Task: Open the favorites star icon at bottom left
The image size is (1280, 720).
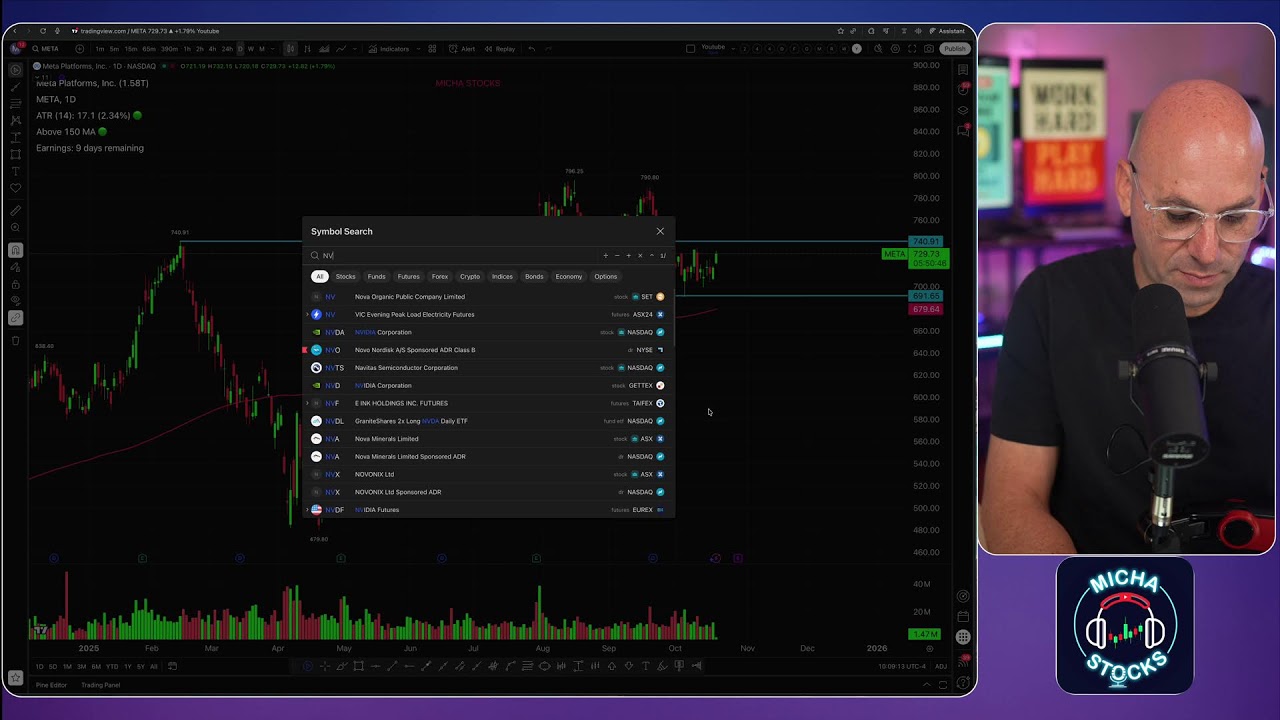Action: coord(16,678)
